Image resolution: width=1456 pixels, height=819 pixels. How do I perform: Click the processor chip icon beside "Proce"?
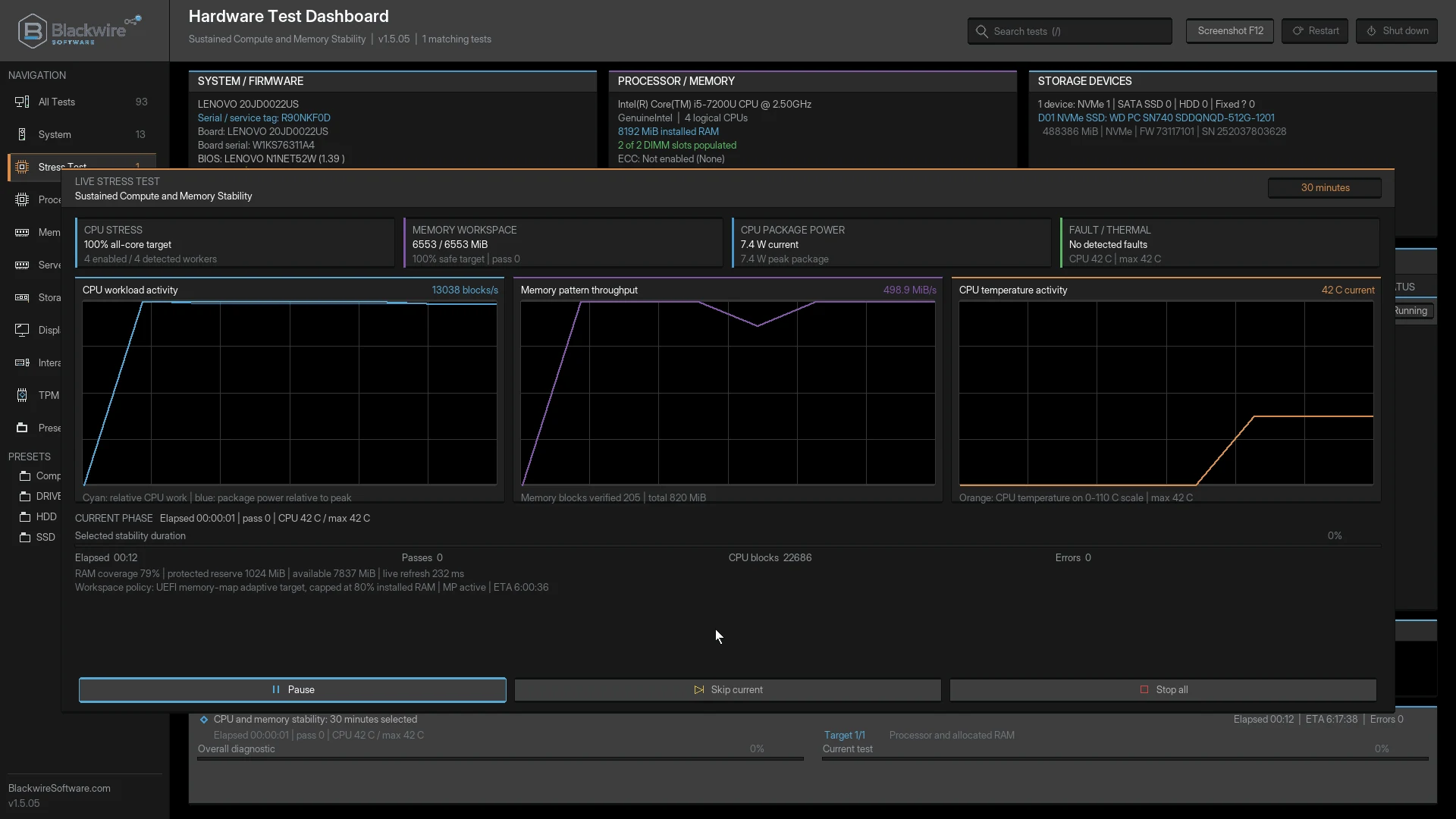coord(22,199)
